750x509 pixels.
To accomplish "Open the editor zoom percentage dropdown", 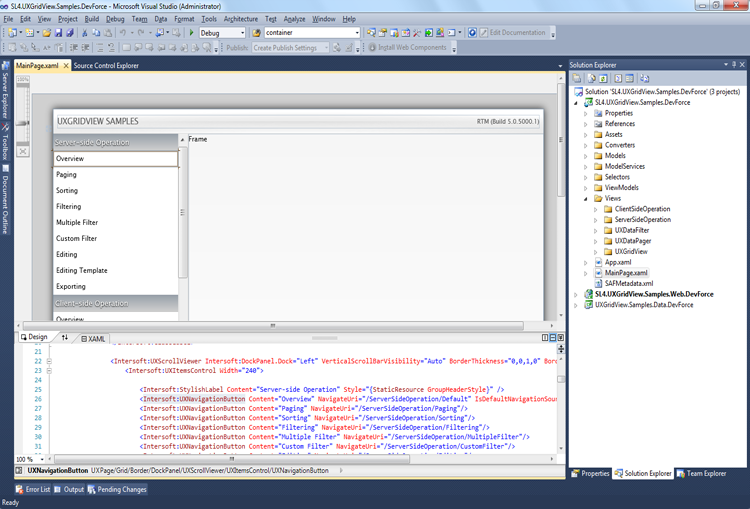I will click(42, 459).
